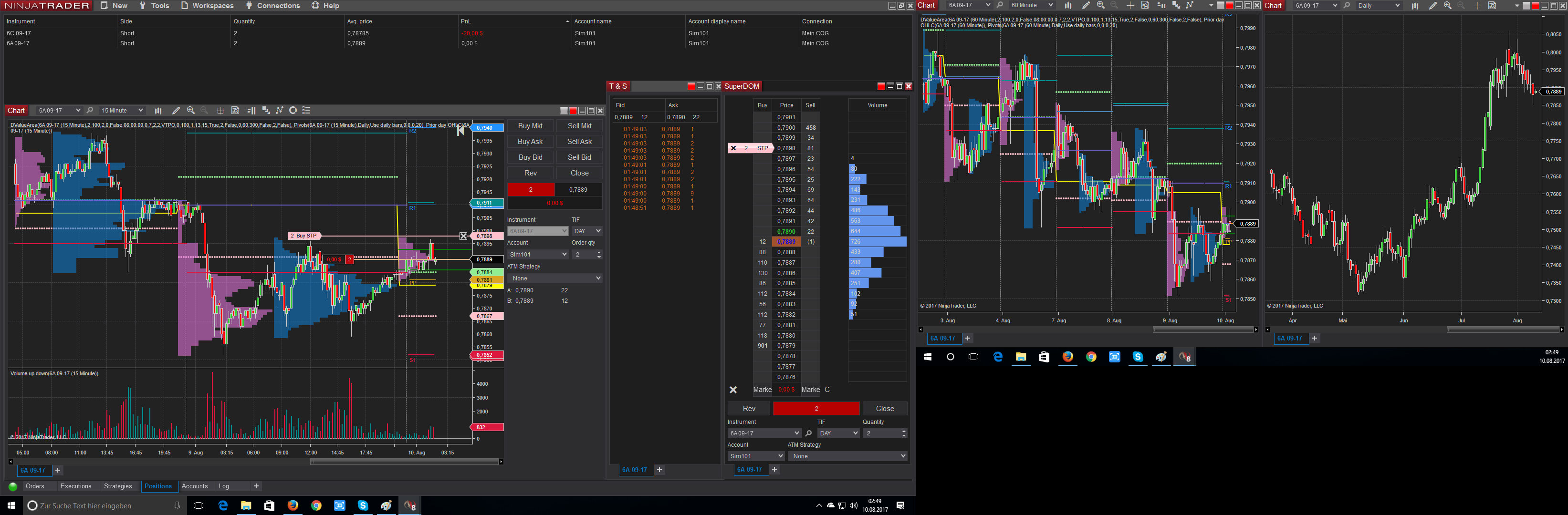The height and width of the screenshot is (515, 1568).
Task: Reverse position with Chart Trader Rev button
Action: 530,173
